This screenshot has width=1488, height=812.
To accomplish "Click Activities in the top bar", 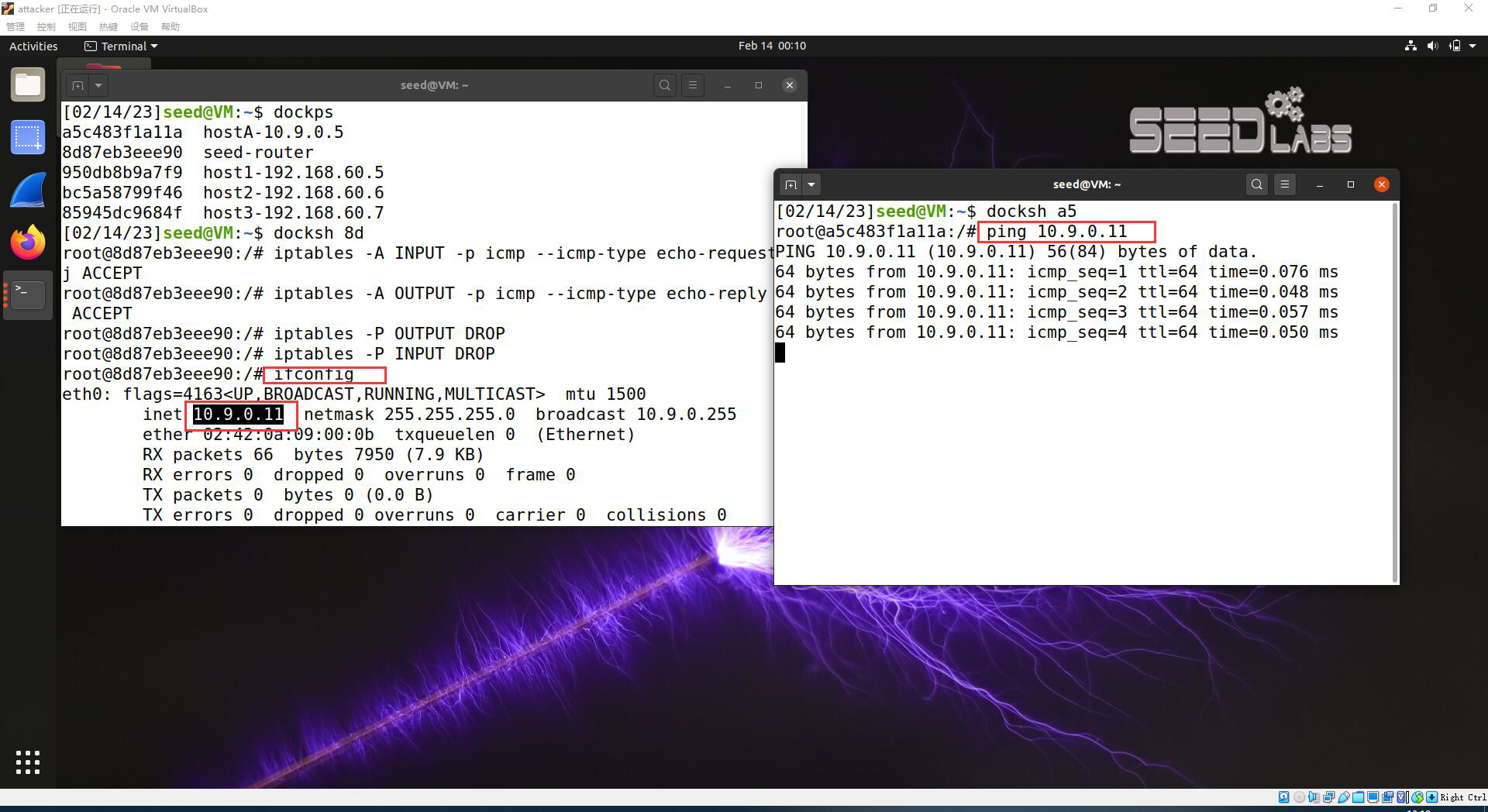I will pyautogui.click(x=33, y=46).
